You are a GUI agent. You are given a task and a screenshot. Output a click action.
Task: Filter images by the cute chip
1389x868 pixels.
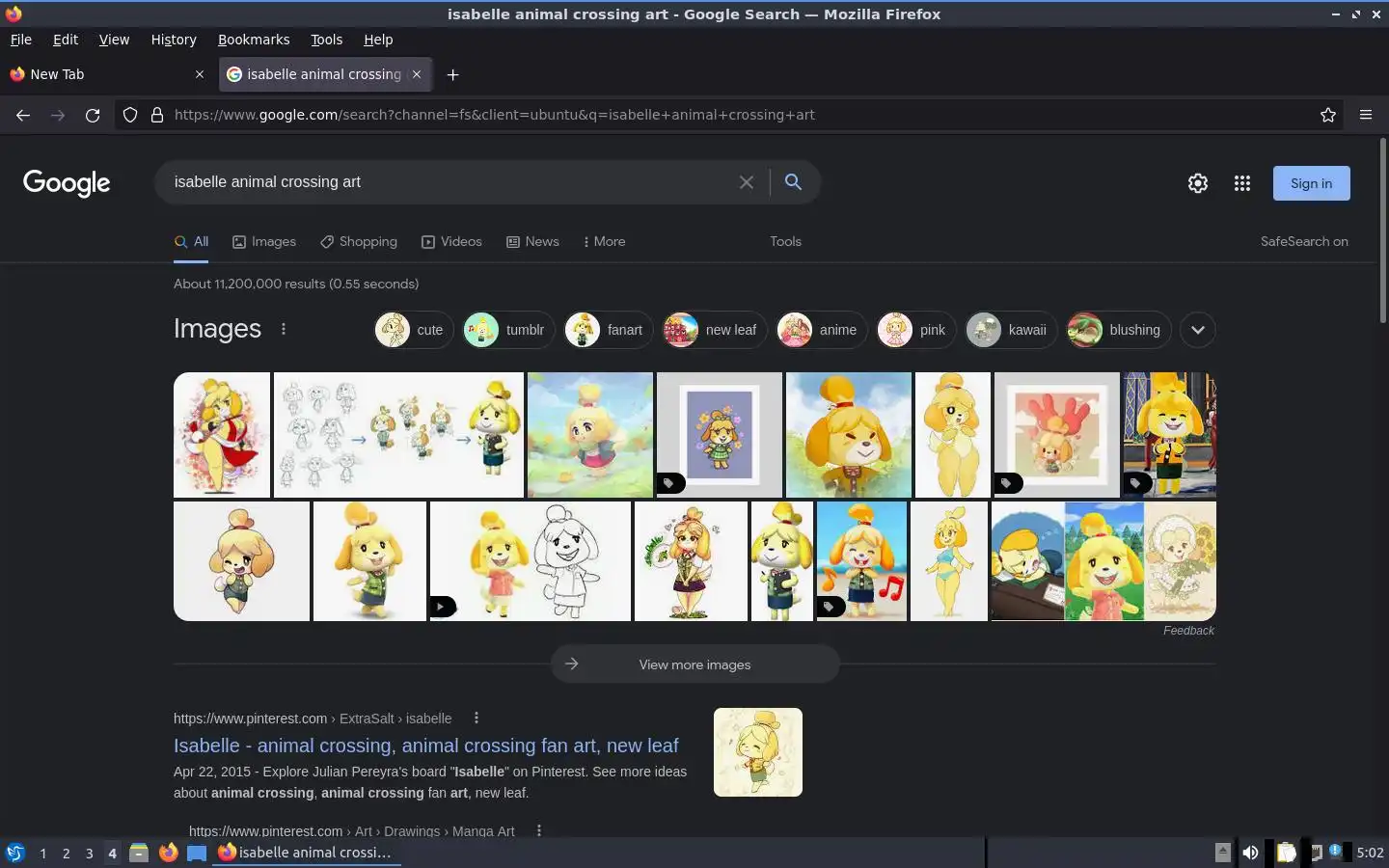[x=414, y=330]
